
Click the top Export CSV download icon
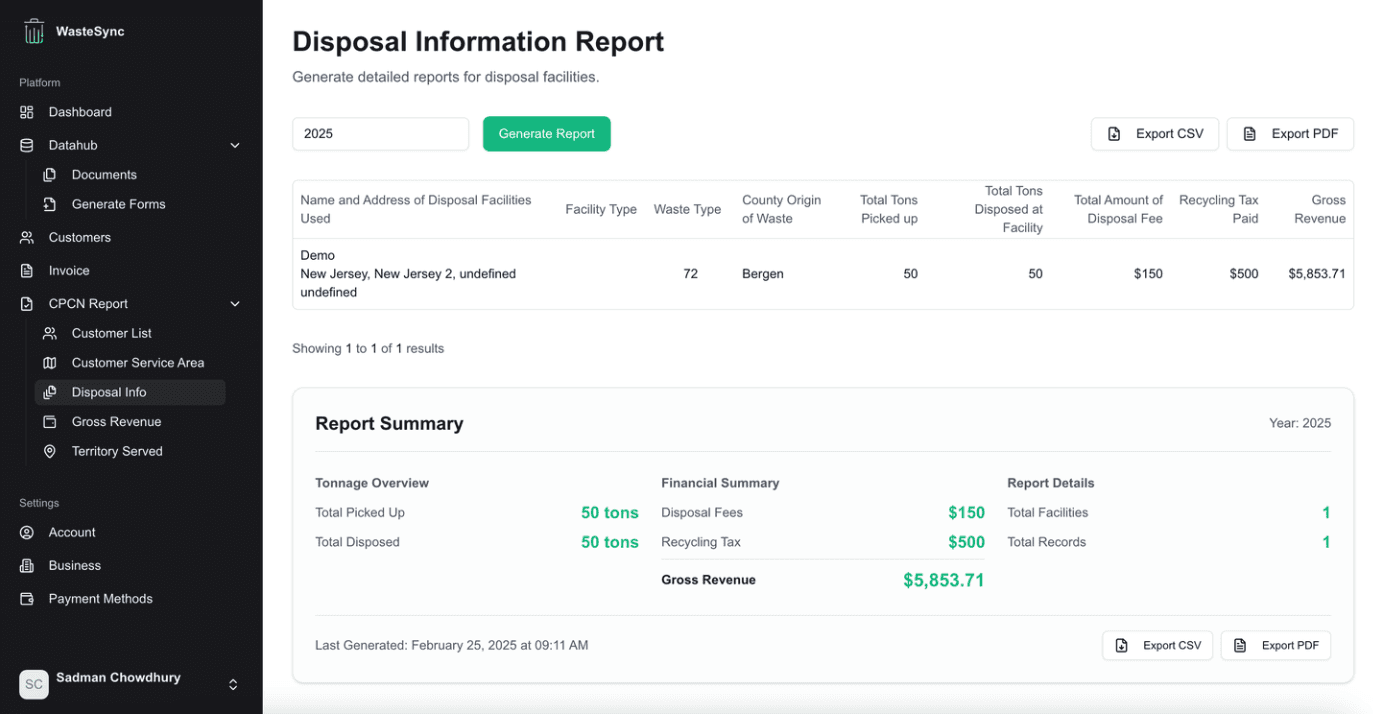click(x=1114, y=134)
